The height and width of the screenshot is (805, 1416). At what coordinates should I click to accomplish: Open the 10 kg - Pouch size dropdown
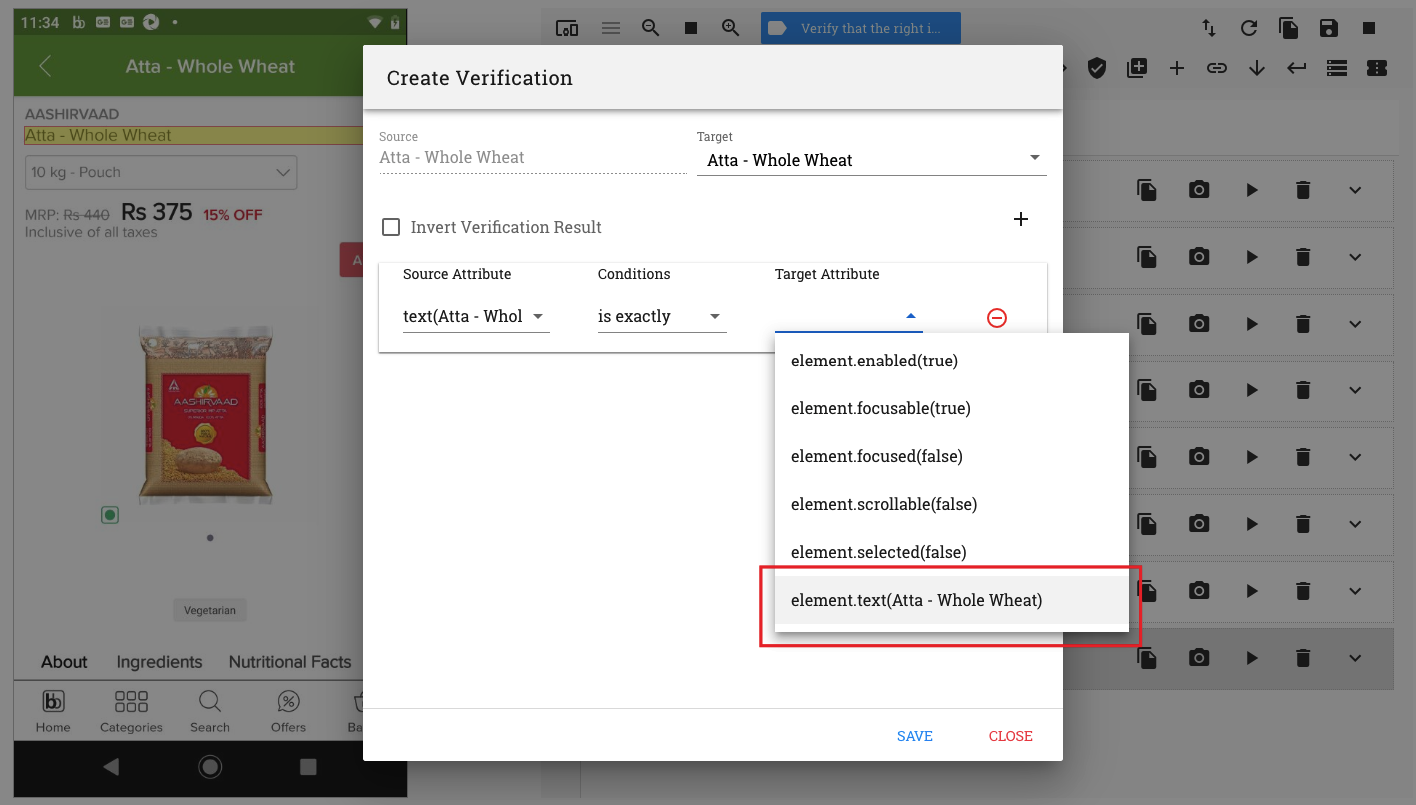[161, 172]
